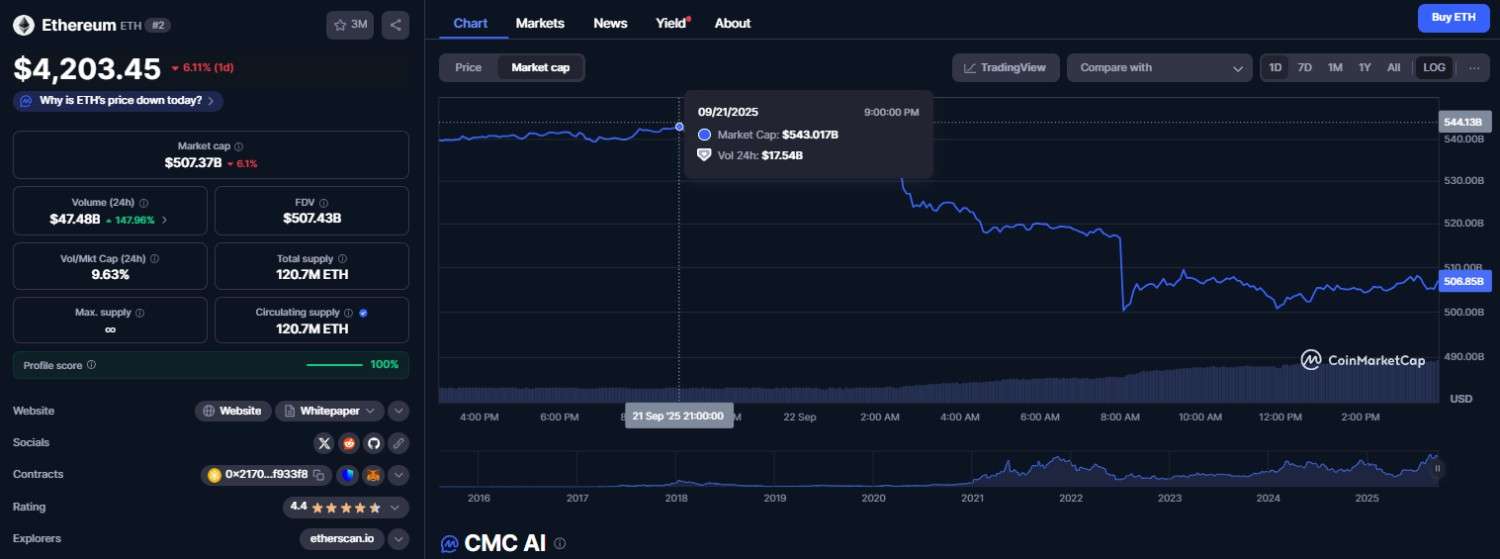The width and height of the screenshot is (1500, 559).
Task: Click the pause handle on the range navigator
Action: pos(1437,468)
